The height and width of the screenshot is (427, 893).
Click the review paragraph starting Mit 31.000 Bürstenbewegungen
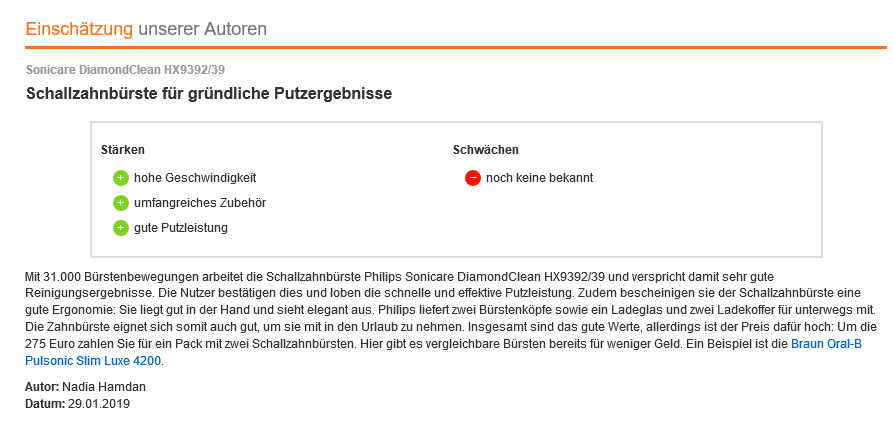pos(400,310)
